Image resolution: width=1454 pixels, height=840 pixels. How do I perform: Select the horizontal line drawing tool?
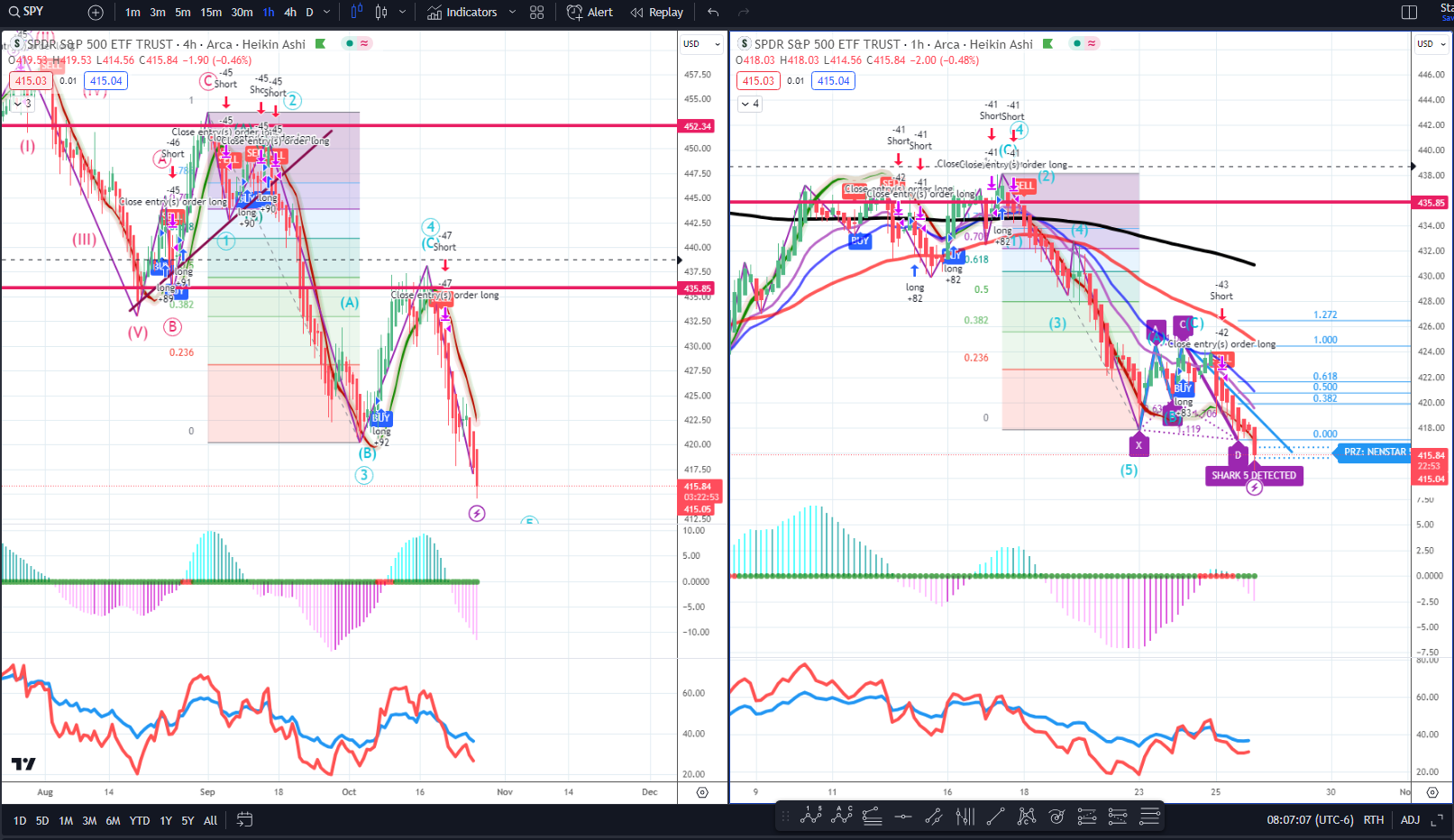(903, 817)
